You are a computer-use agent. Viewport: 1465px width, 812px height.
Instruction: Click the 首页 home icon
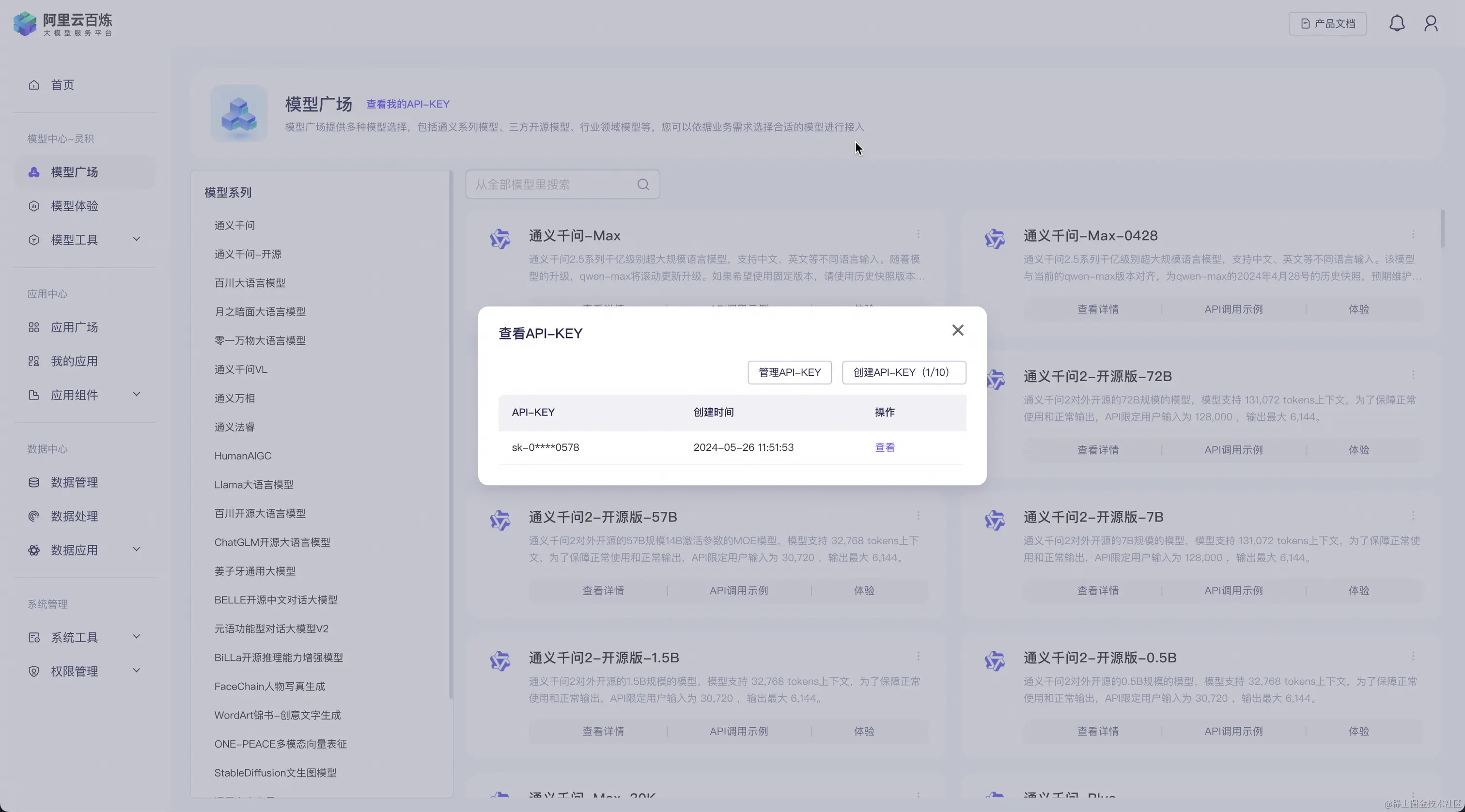(34, 85)
